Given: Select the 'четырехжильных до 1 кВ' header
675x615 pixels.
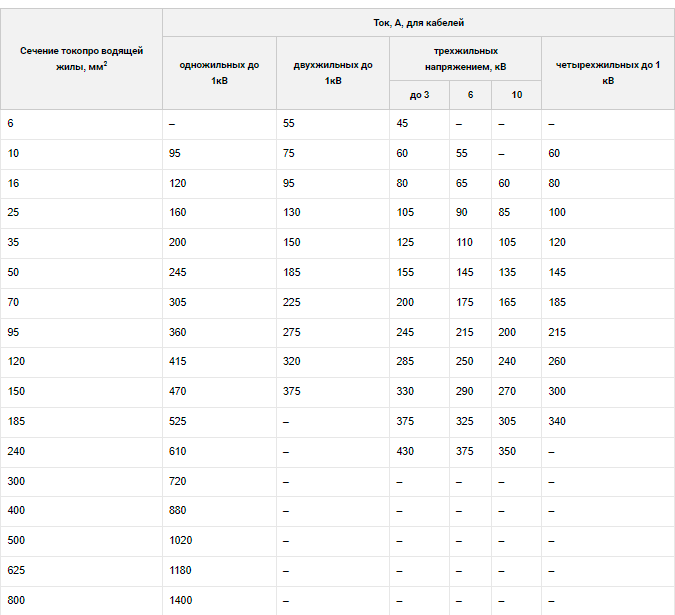Looking at the screenshot, I should 608,73.
